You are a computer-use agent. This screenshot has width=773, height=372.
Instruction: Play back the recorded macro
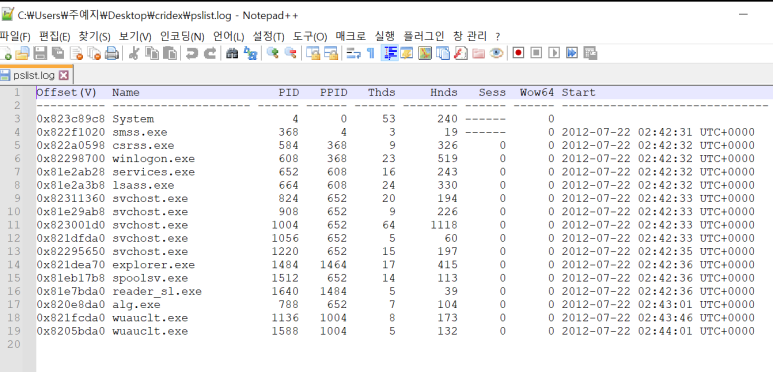(554, 53)
